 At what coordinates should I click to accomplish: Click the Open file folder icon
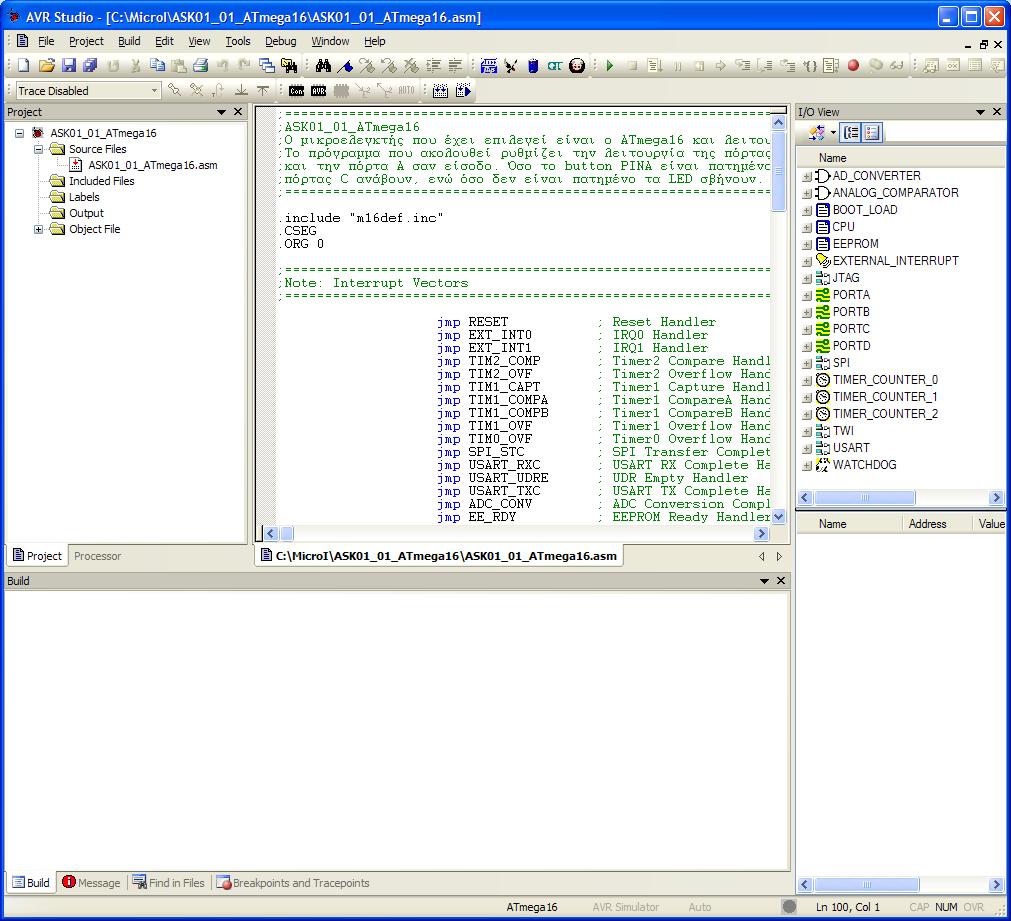(46, 66)
